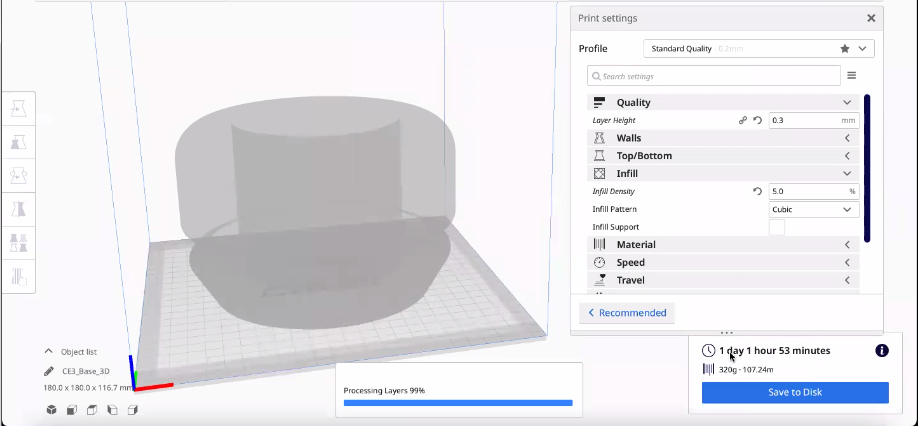Click the 'Print settings' panel title
The width and height of the screenshot is (918, 426).
(x=608, y=18)
